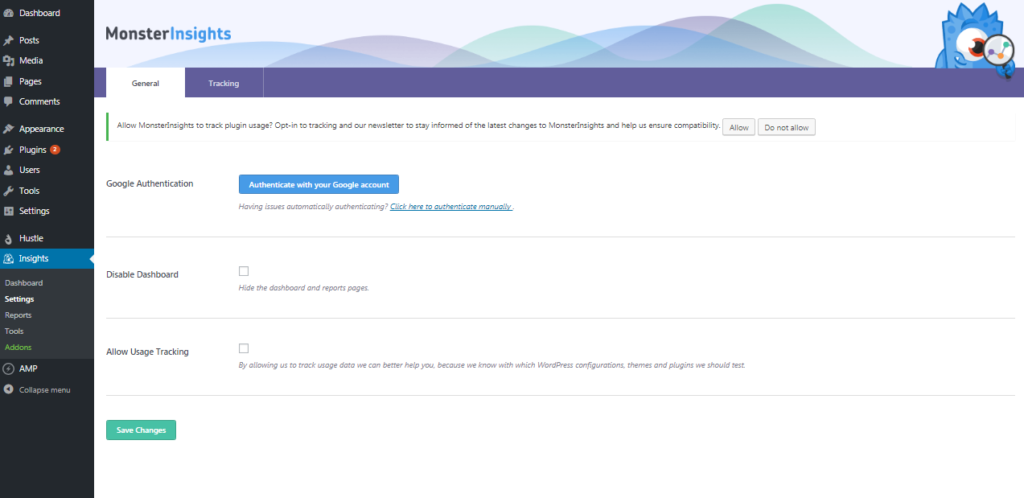Image resolution: width=1024 pixels, height=498 pixels.
Task: Click the Settings sliders icon in sidebar
Action: click(8, 211)
